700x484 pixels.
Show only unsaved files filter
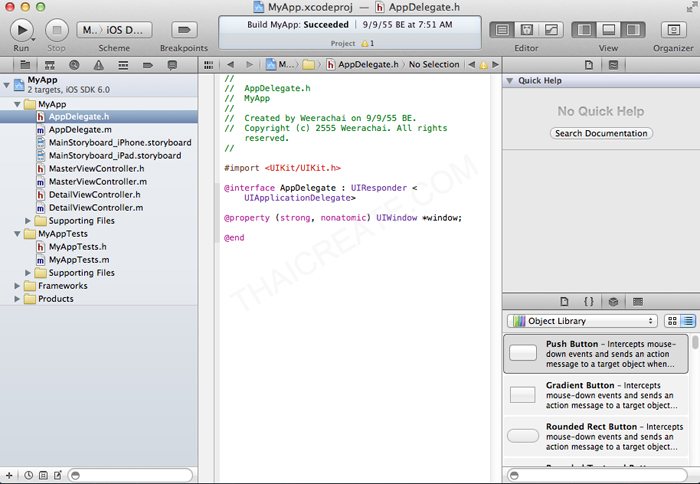(x=58, y=476)
